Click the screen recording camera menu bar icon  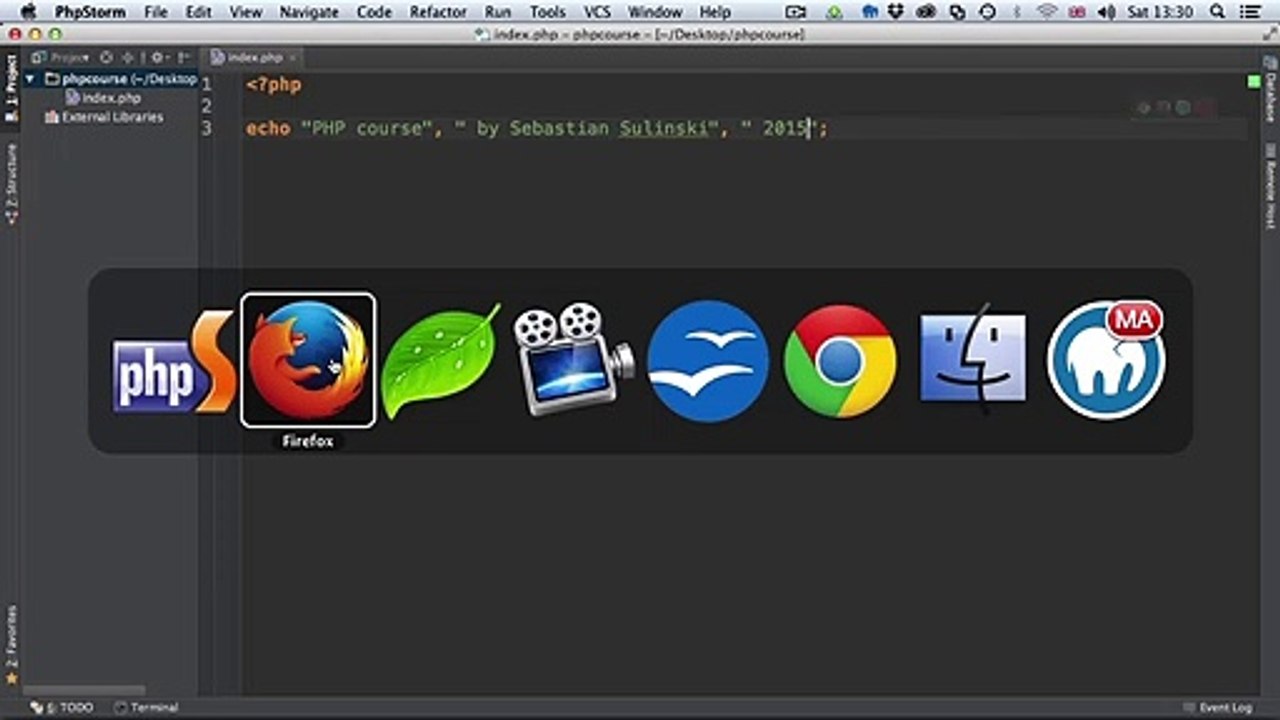[795, 12]
